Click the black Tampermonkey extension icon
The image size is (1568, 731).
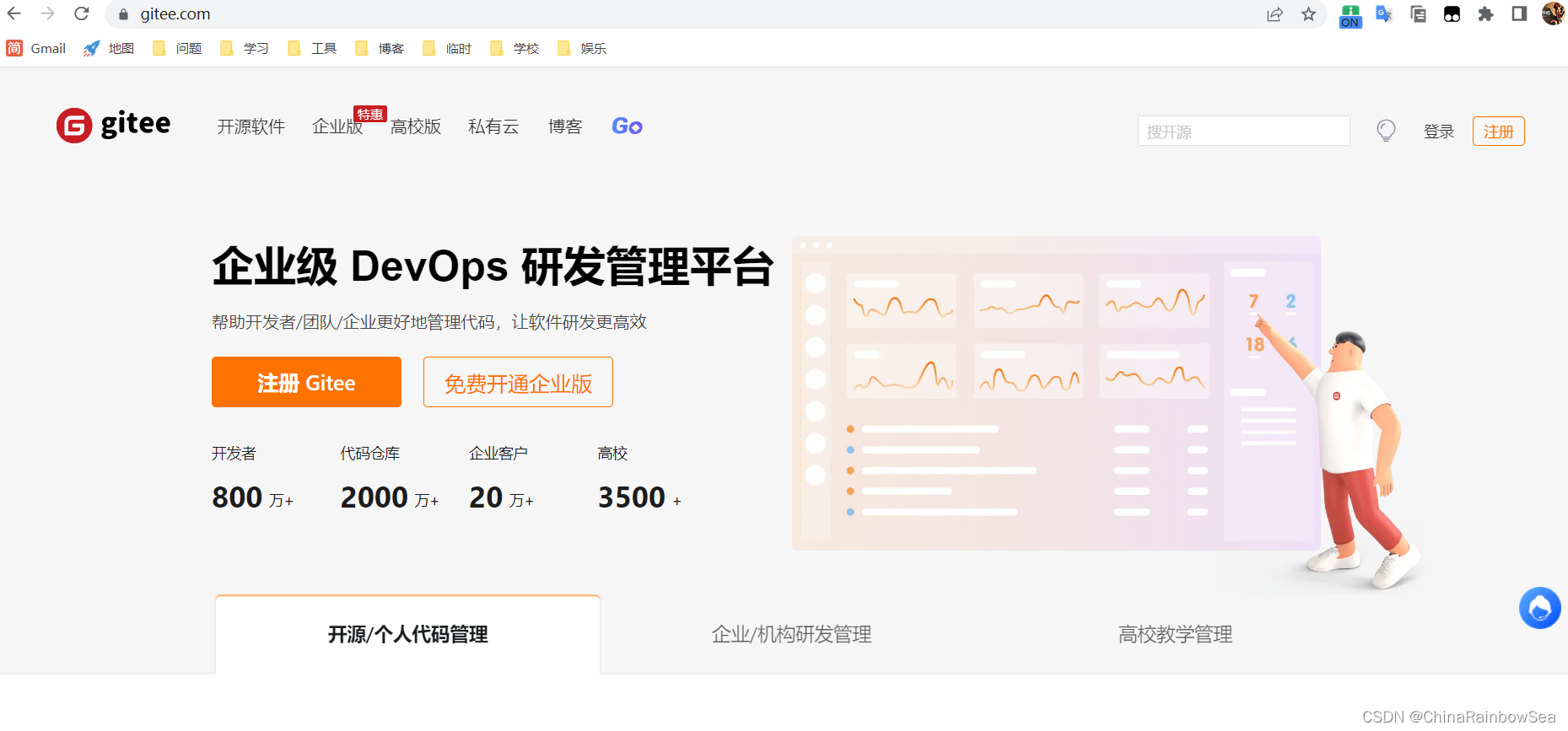[1452, 14]
